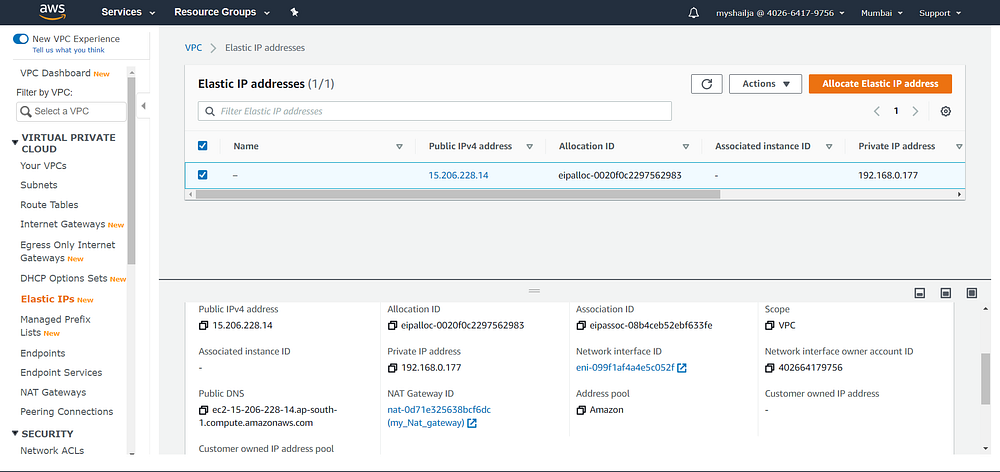Copy the Private IP address 192.168.0.177

click(x=392, y=368)
